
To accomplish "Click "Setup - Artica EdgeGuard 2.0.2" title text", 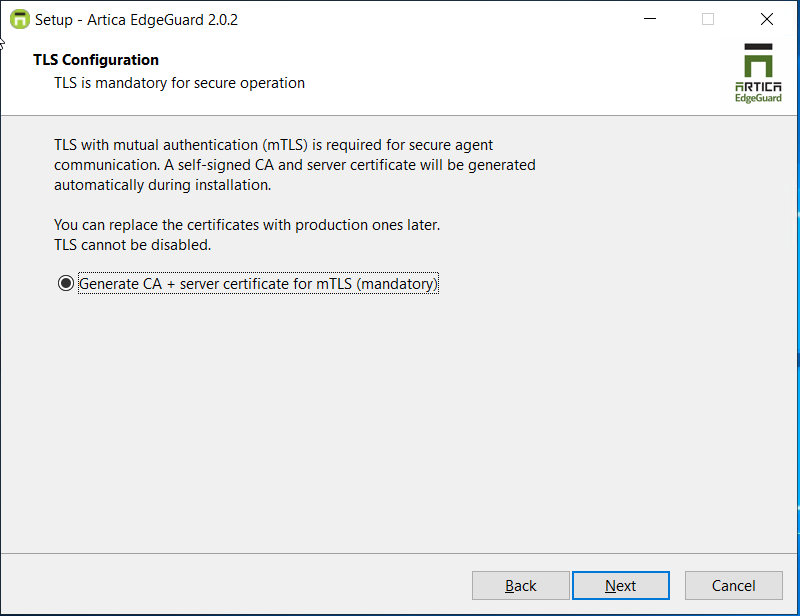I will (136, 20).
